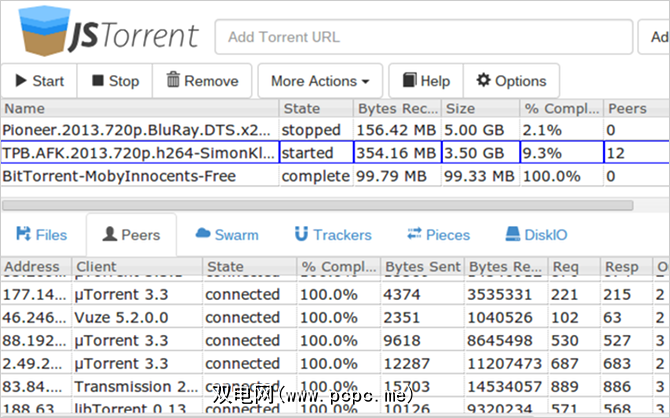This screenshot has width=670, height=418.
Task: Click the 354.16 MB bytes received cell
Action: coord(397,153)
